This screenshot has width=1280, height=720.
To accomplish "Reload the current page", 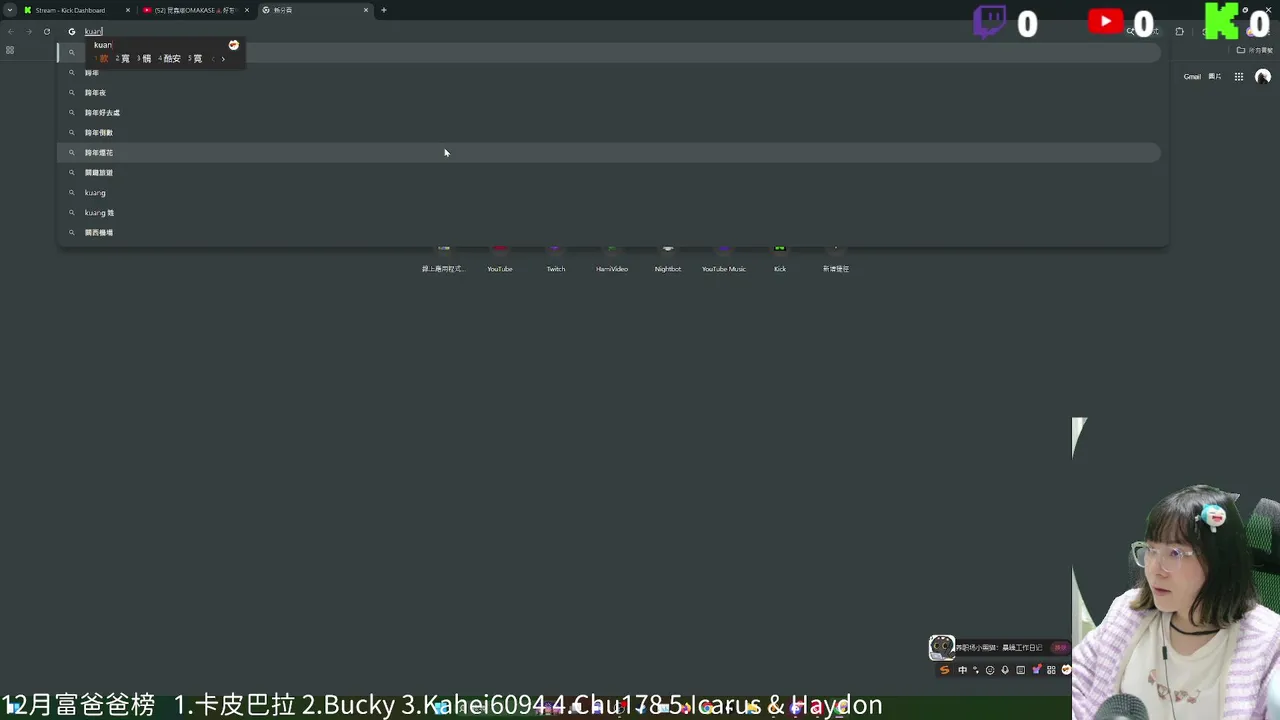I will coord(46,31).
